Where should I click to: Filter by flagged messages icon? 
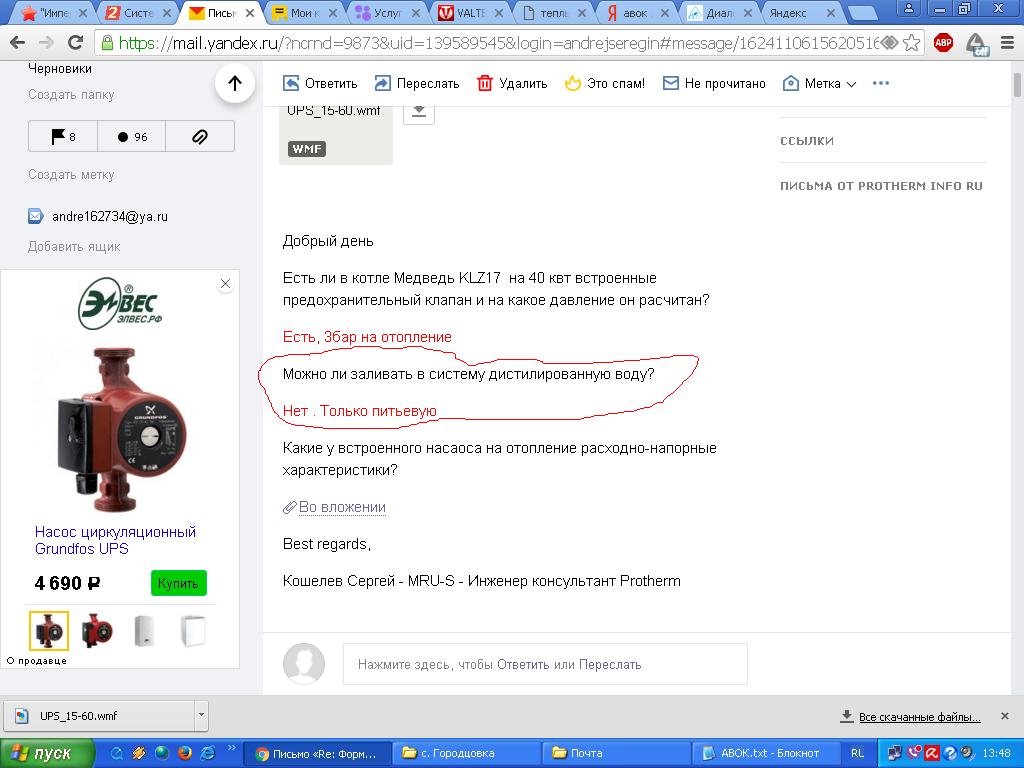coord(62,137)
